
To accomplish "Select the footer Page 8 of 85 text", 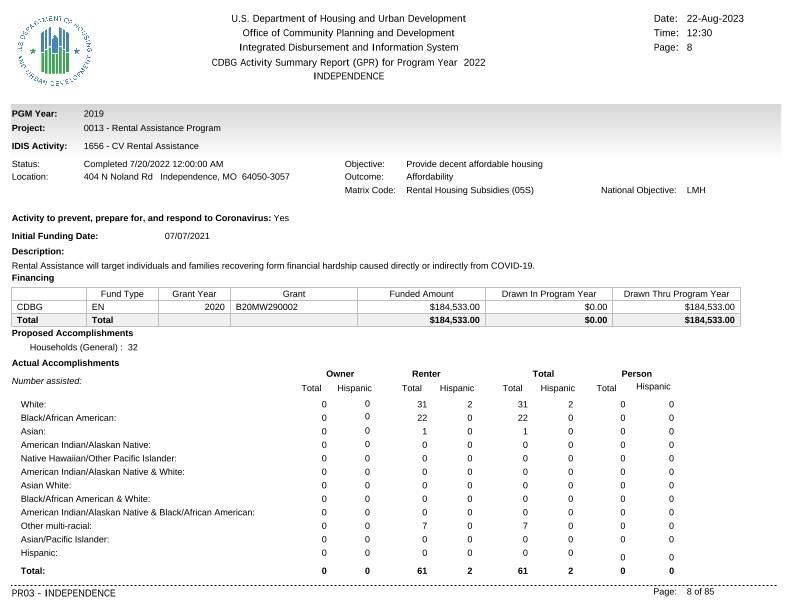I will point(683,591).
